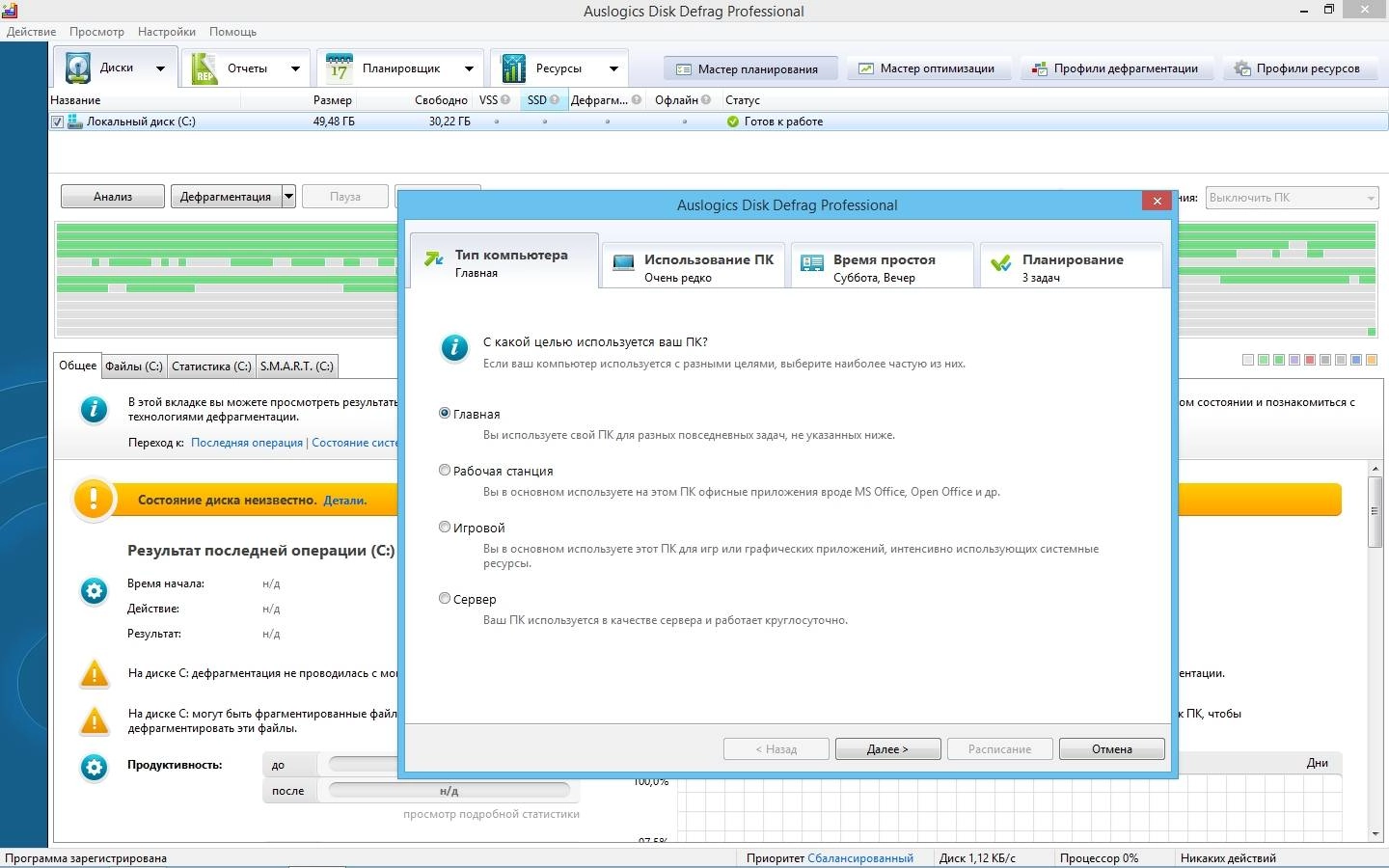Close the wizard dialog with the red X
The image size is (1389, 868).
[x=1156, y=201]
